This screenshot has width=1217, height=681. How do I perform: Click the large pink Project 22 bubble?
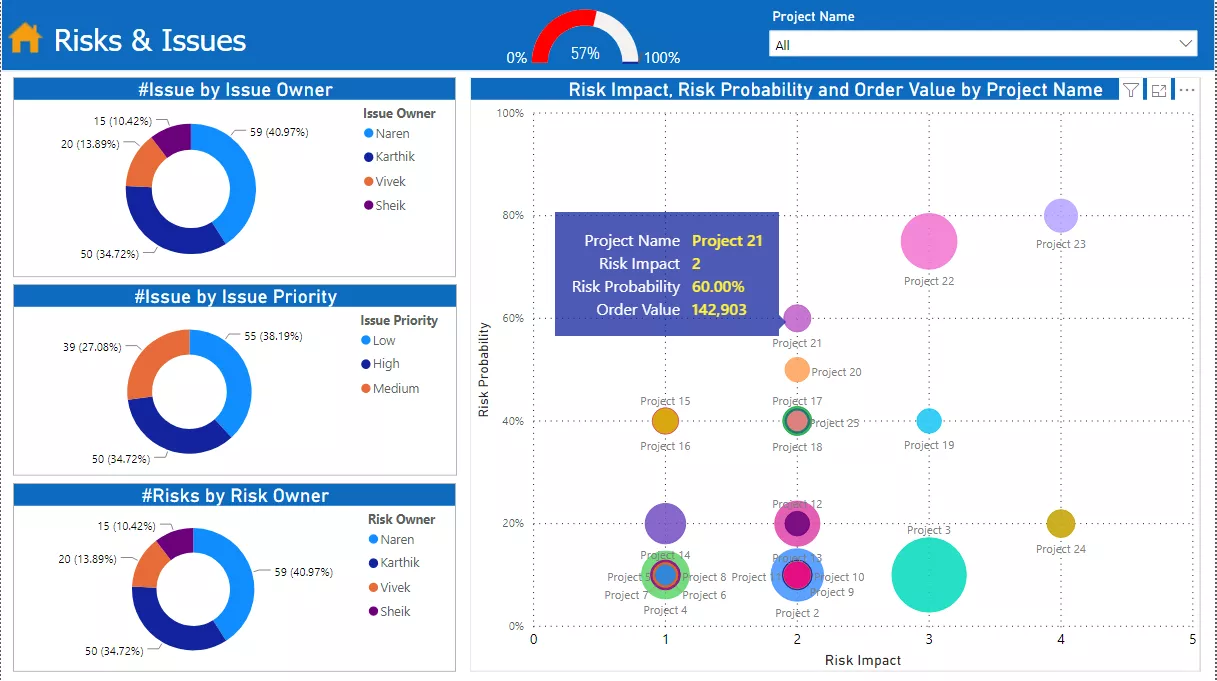click(929, 241)
